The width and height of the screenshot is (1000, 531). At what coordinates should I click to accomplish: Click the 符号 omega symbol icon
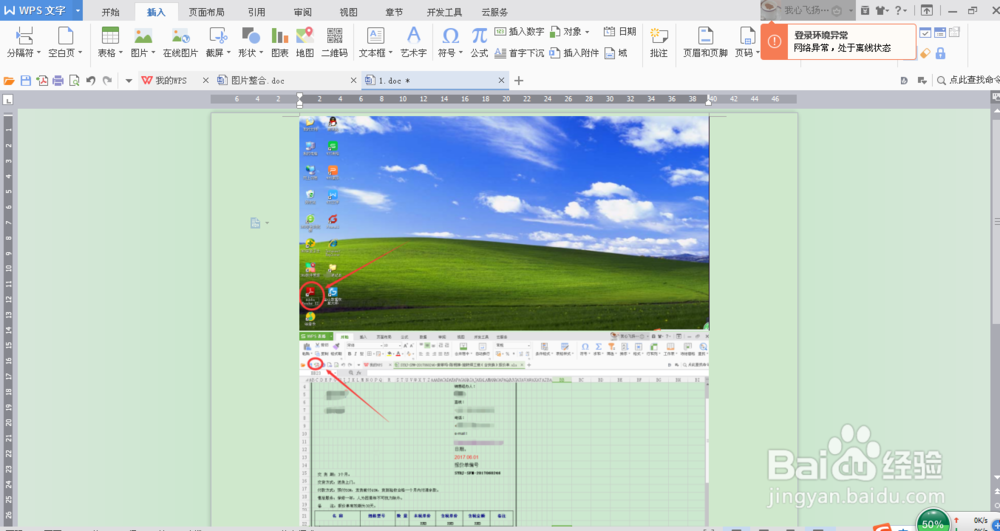(x=450, y=35)
